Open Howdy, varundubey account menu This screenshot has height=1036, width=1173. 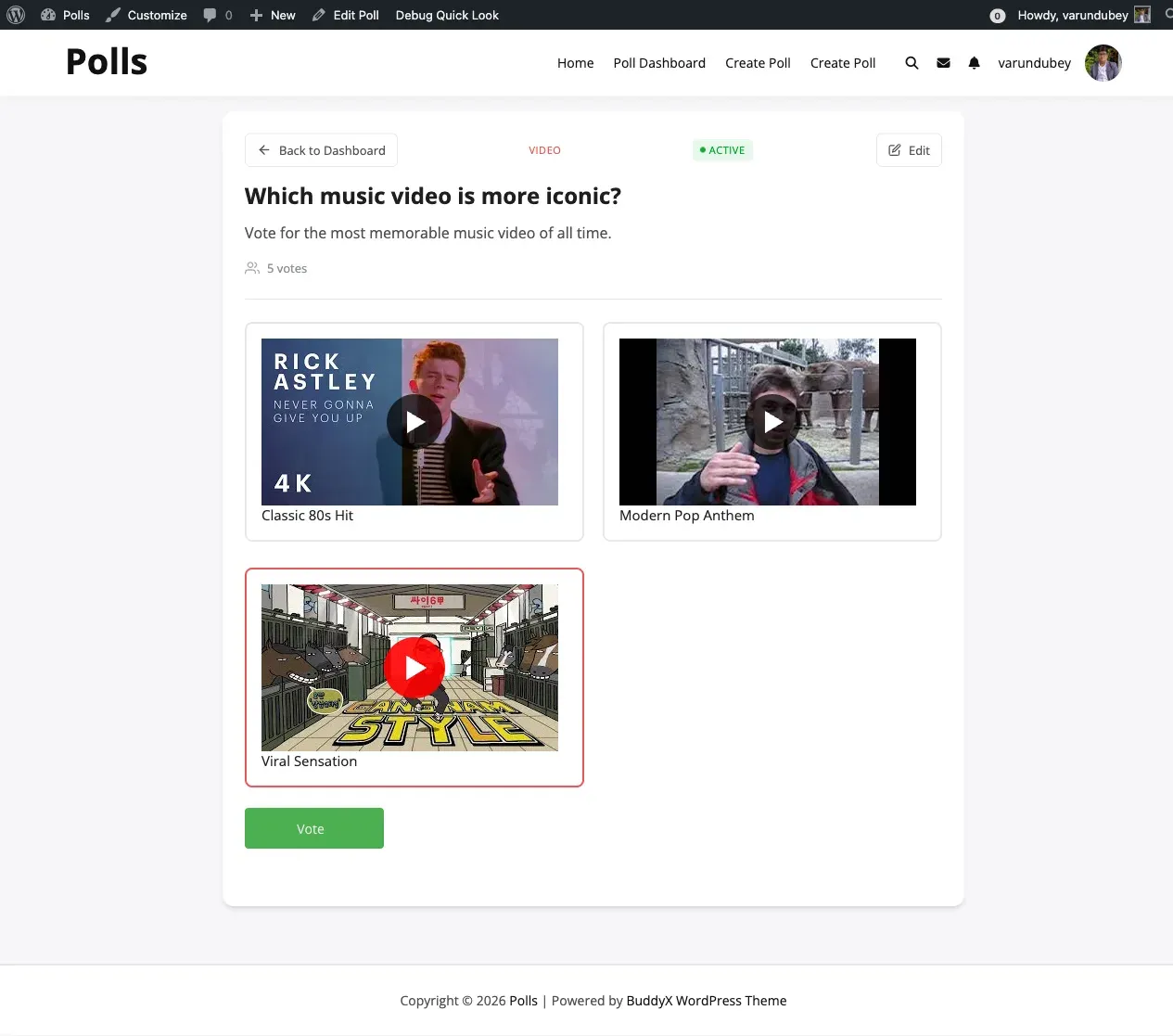[x=1083, y=15]
